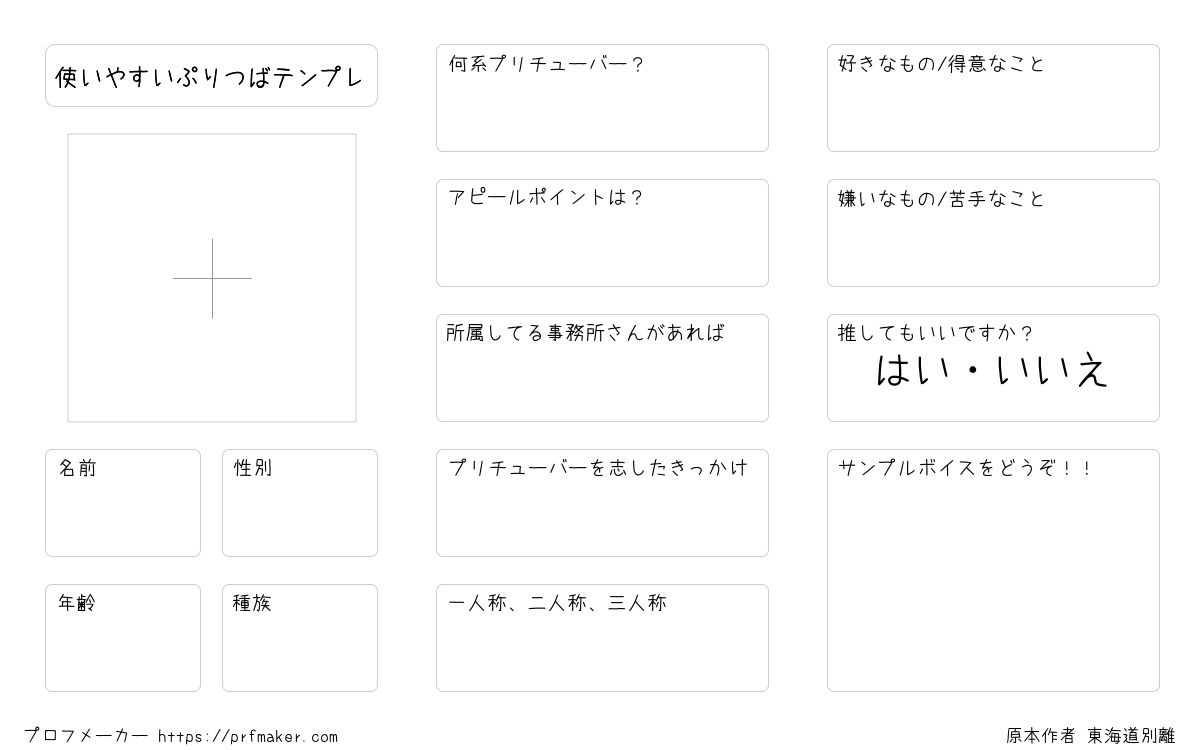Click the サンプルボイスをどうぞ！！ box

tap(993, 570)
